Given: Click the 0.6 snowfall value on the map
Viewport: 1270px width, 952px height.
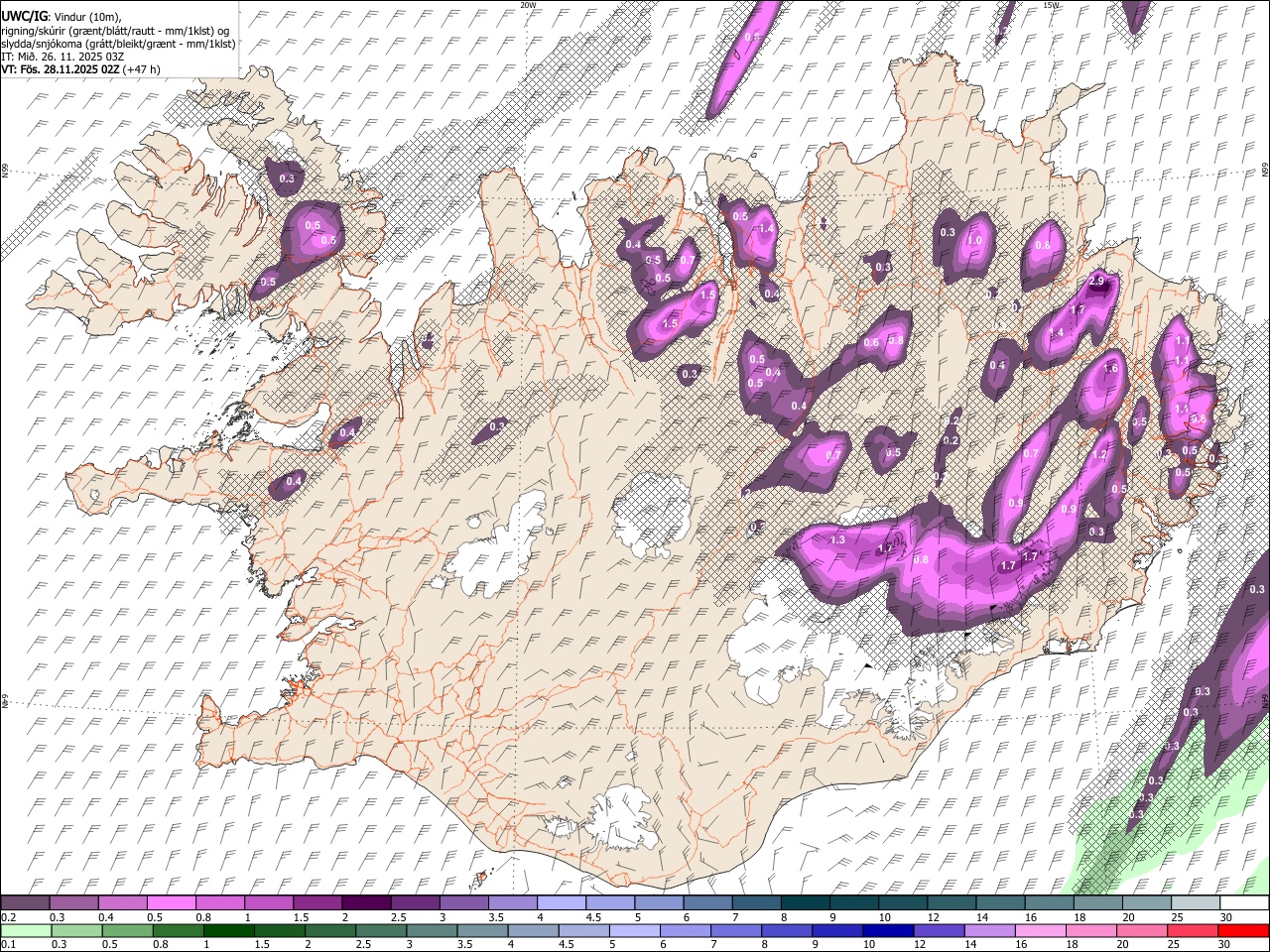Looking at the screenshot, I should pyautogui.click(x=871, y=343).
